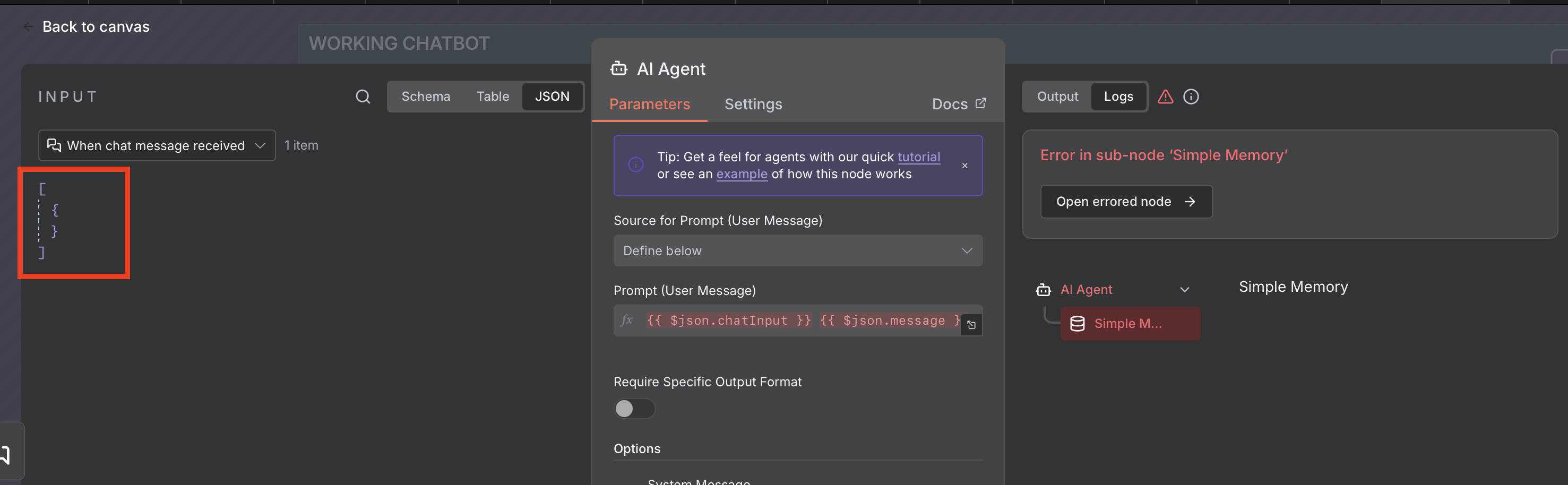
Task: Click the info circle icon beside Logs
Action: coord(1191,97)
